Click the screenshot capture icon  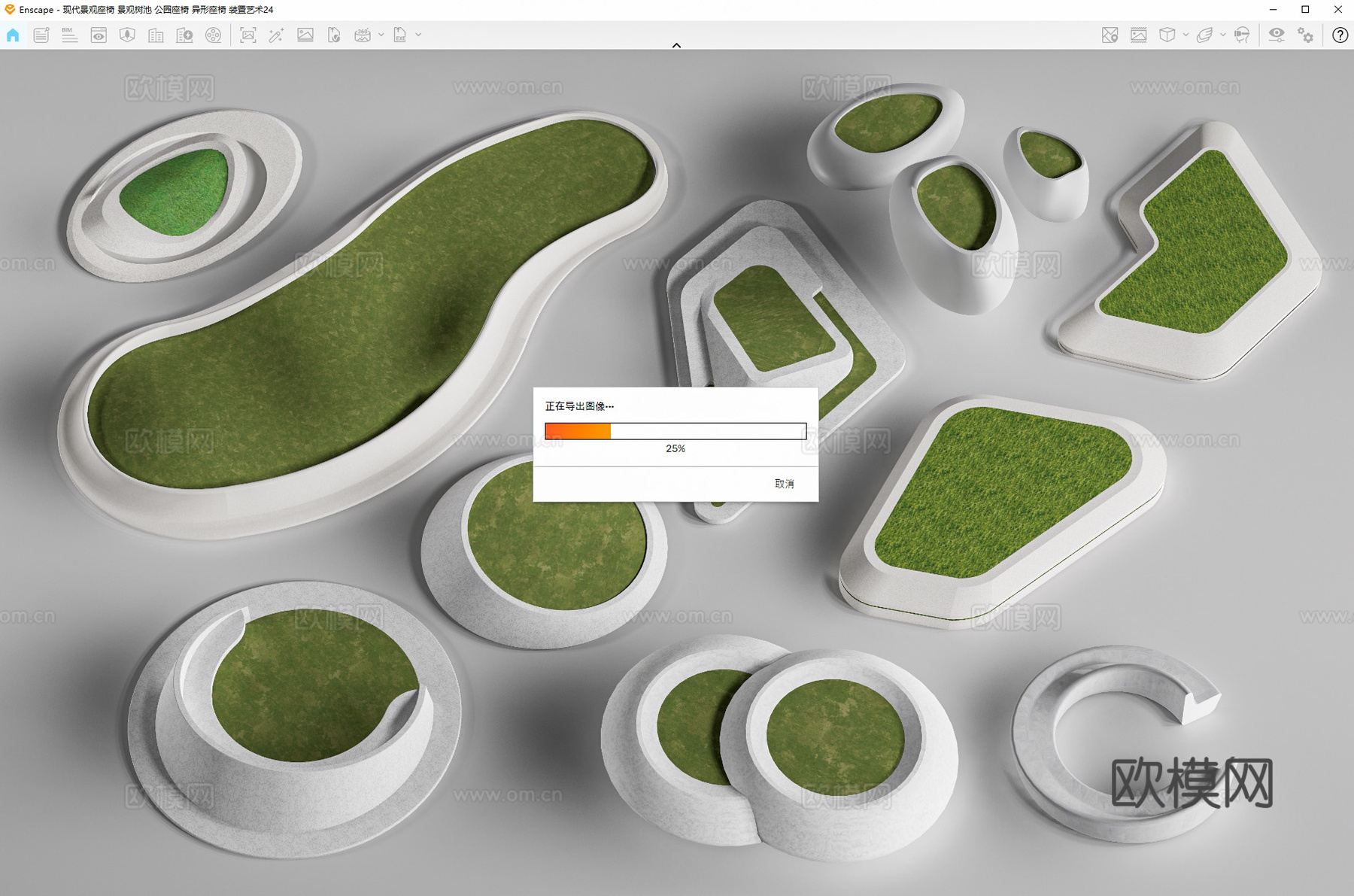247,35
